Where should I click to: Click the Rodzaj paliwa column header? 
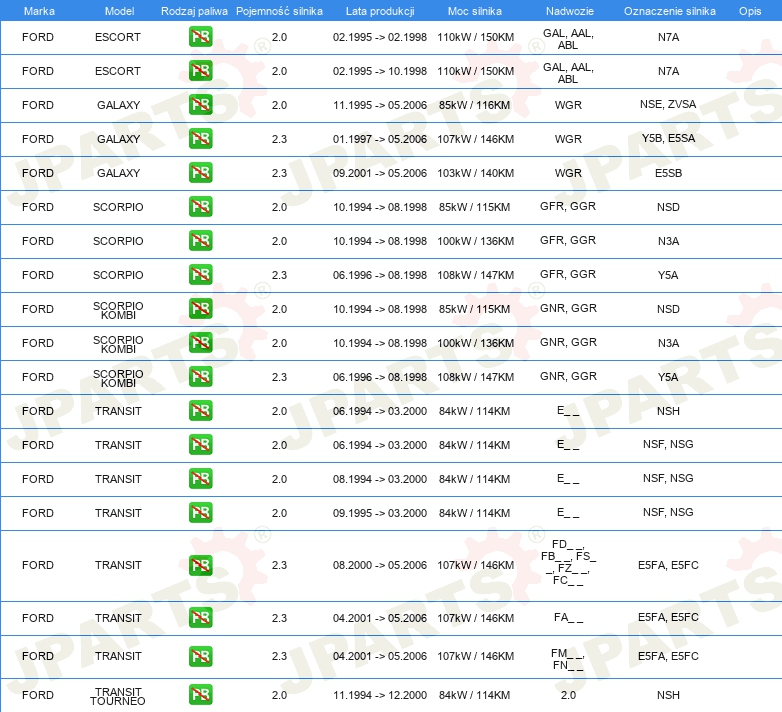coord(194,11)
